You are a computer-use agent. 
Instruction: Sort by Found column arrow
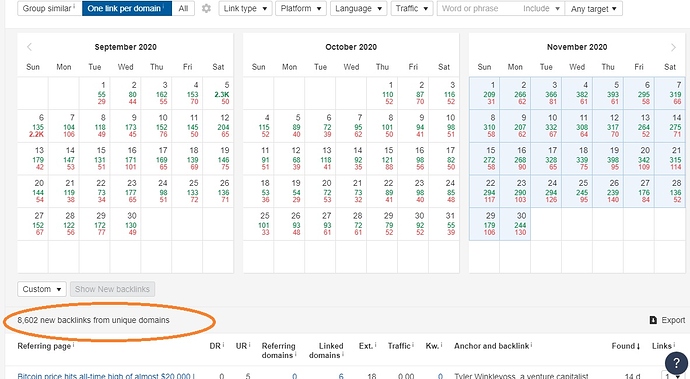click(x=639, y=346)
